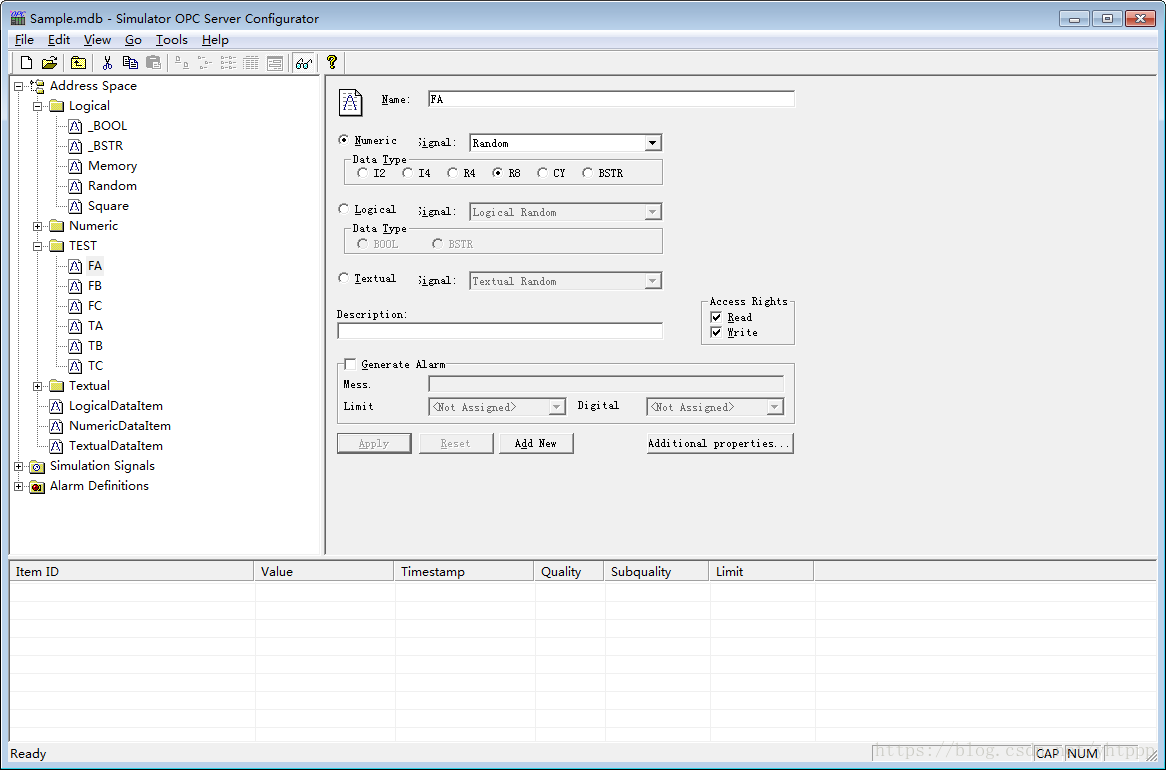Click the Alarm Definitions folder icon
Screen dimensions: 1166x770
[37, 487]
